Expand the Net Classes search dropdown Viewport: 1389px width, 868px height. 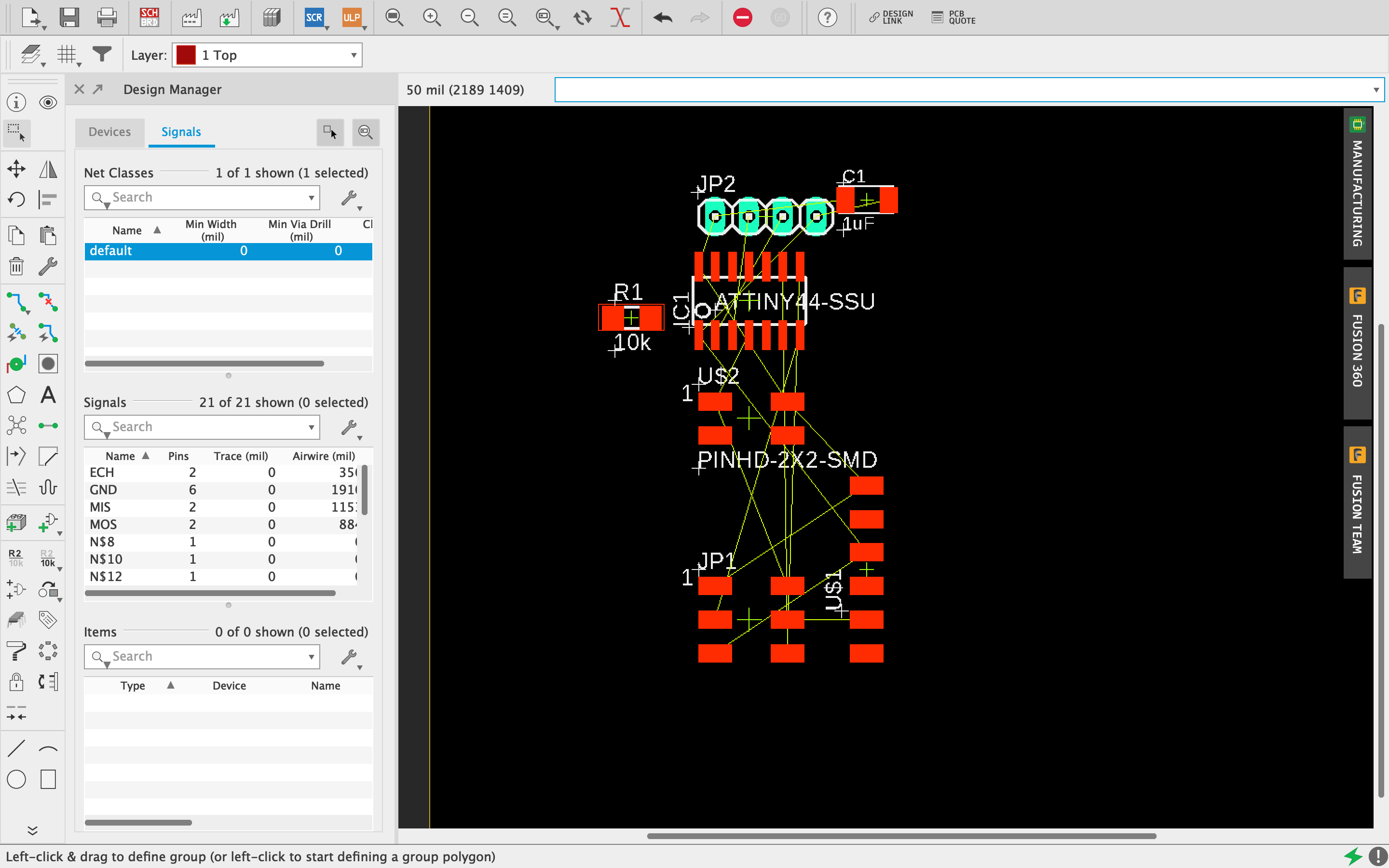click(311, 198)
